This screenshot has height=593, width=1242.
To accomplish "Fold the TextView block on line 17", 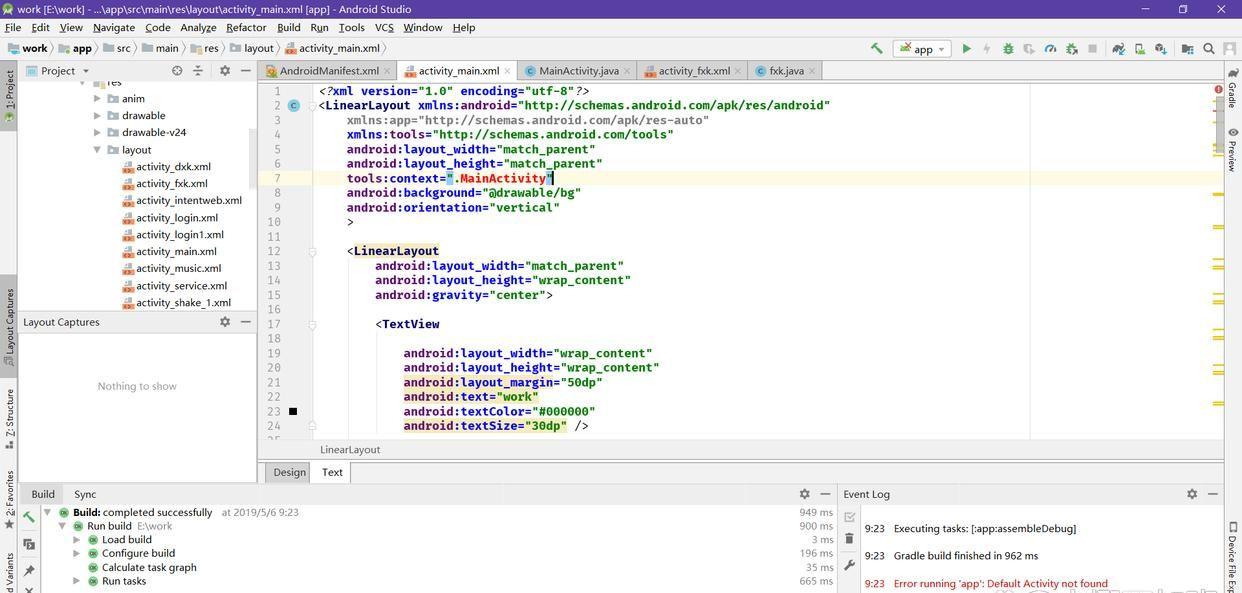I will coord(312,324).
